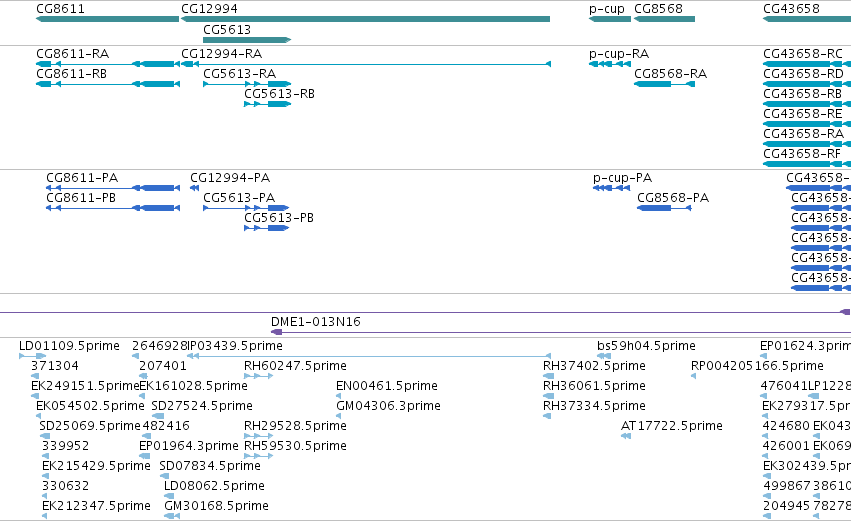This screenshot has width=851, height=521.
Task: Select the DME1-013N16 clone label
Action: click(x=316, y=322)
